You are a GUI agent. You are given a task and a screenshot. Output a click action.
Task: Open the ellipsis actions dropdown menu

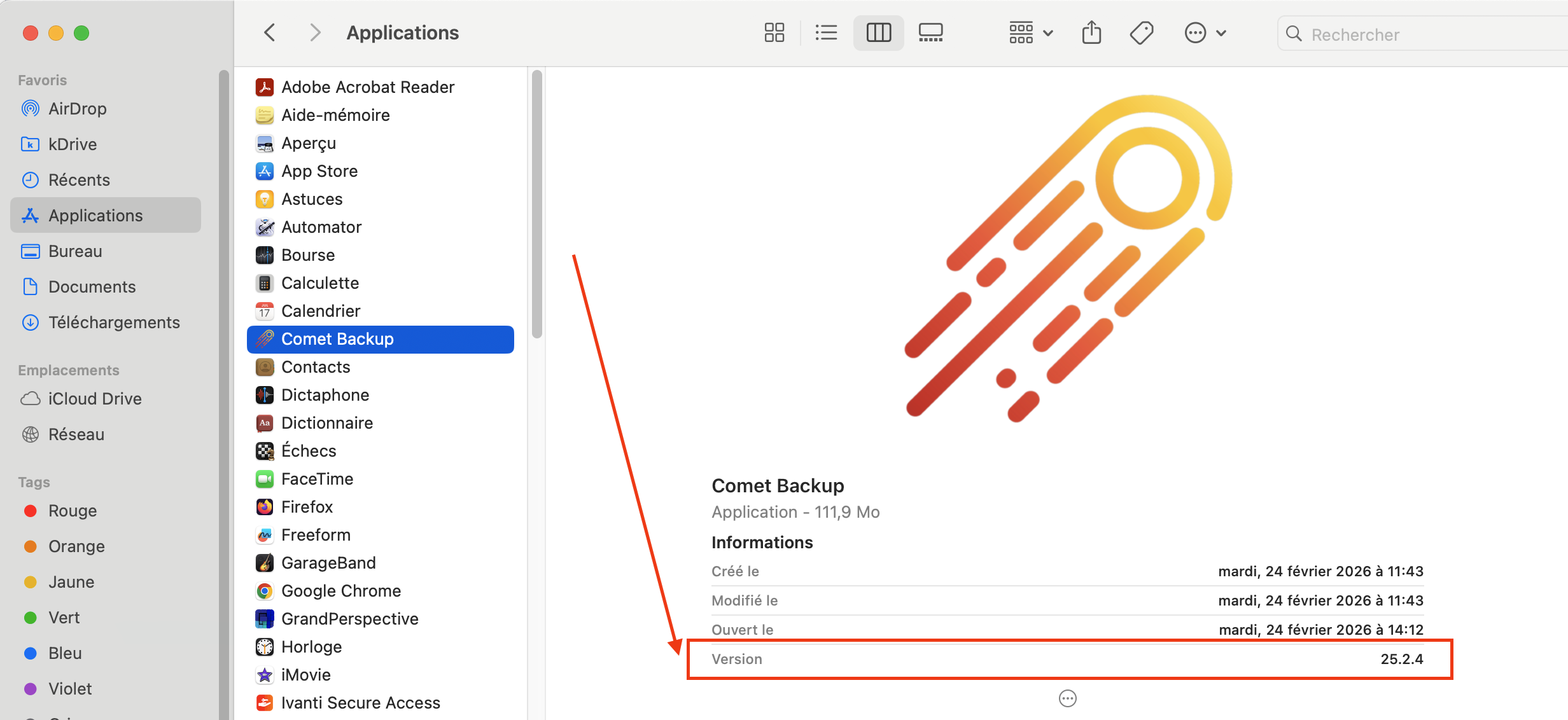(x=1205, y=33)
